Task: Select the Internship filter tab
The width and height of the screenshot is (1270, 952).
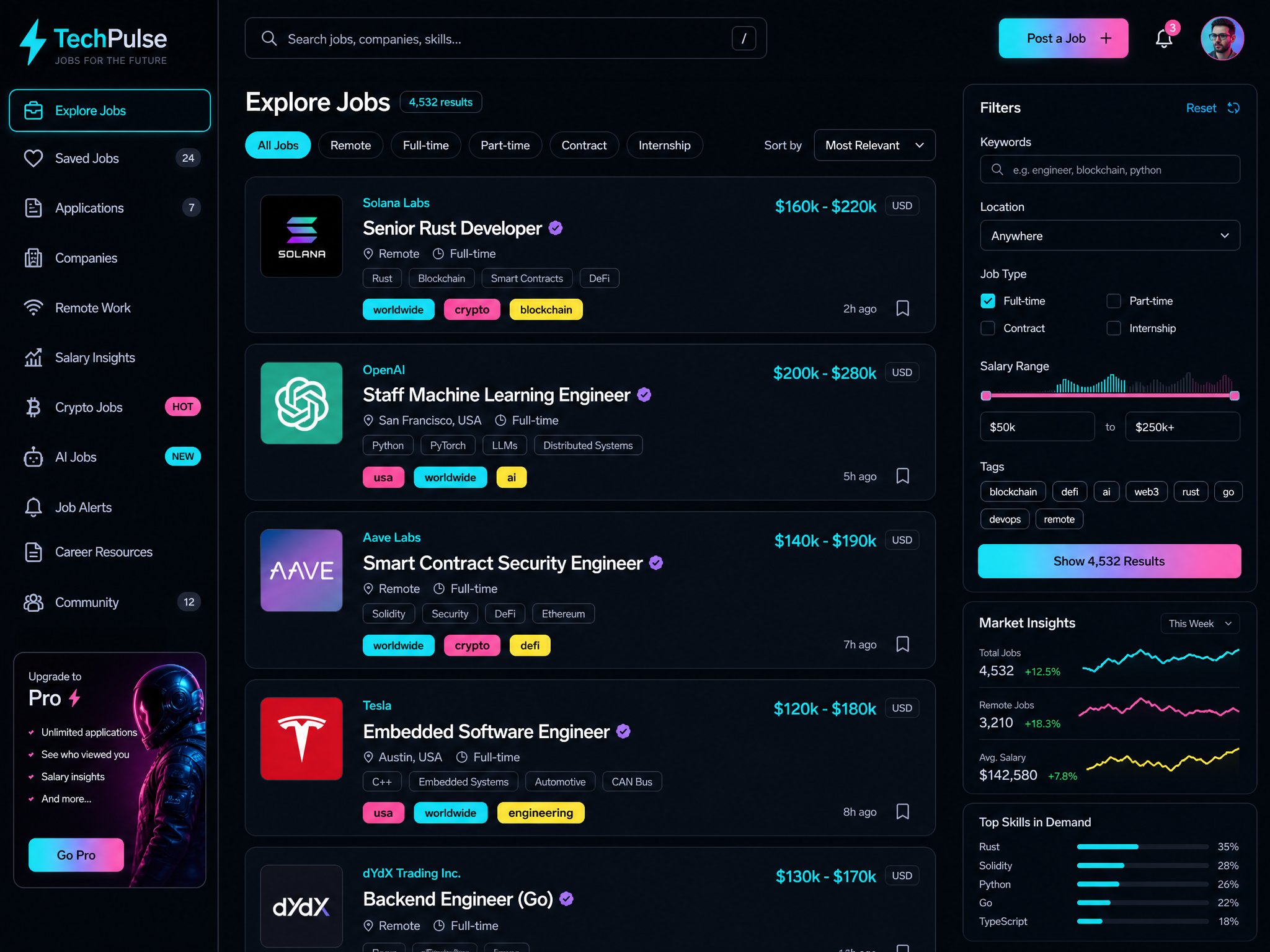Action: coord(664,145)
